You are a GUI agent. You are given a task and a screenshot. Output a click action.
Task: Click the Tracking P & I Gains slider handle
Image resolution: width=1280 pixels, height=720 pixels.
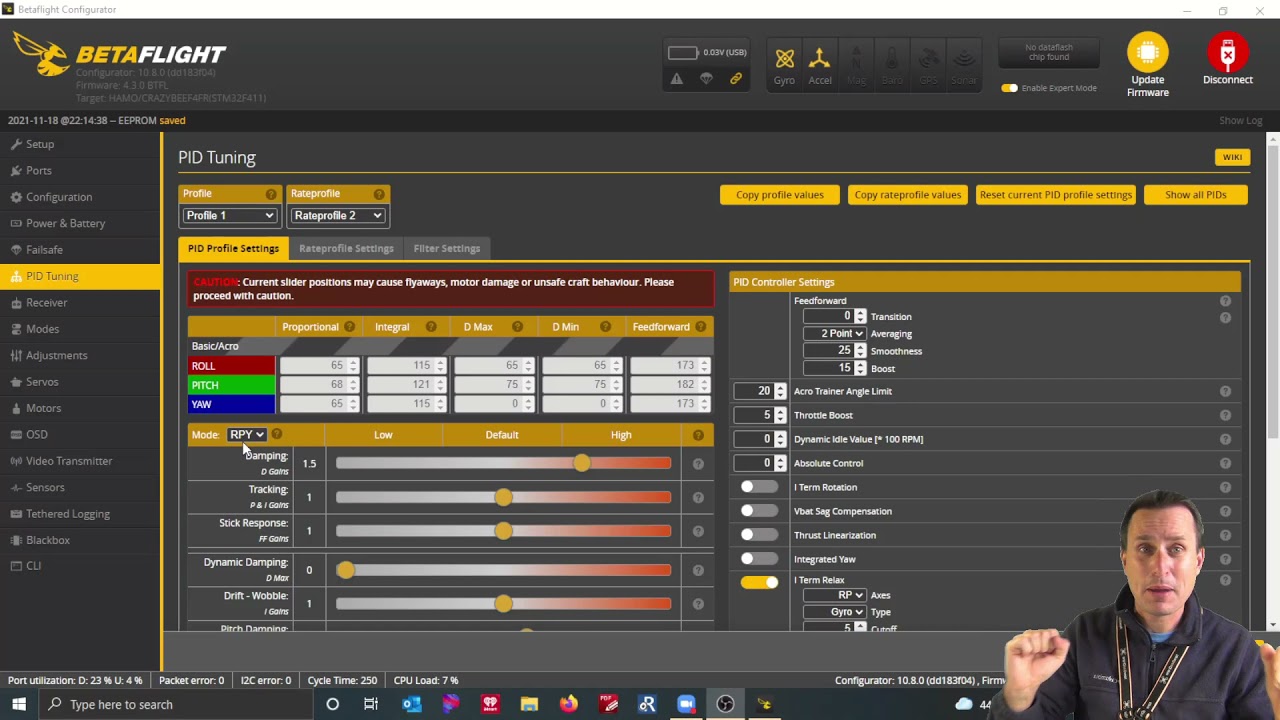pyautogui.click(x=503, y=497)
